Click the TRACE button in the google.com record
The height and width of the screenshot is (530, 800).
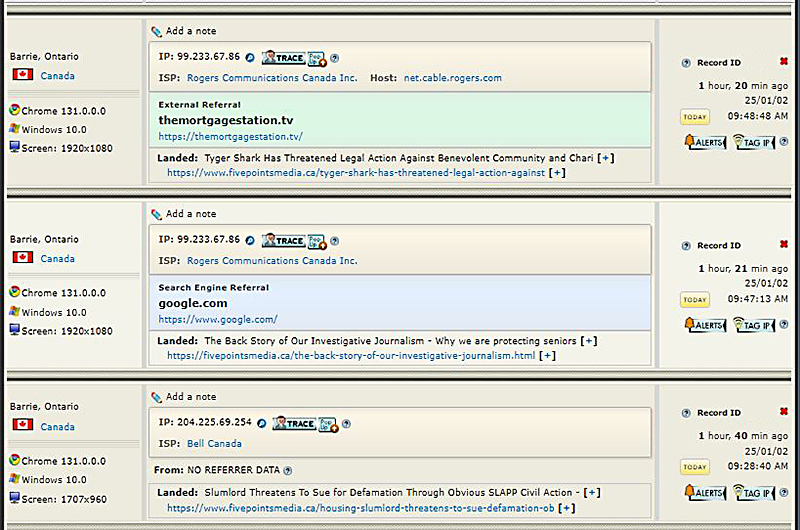click(284, 240)
